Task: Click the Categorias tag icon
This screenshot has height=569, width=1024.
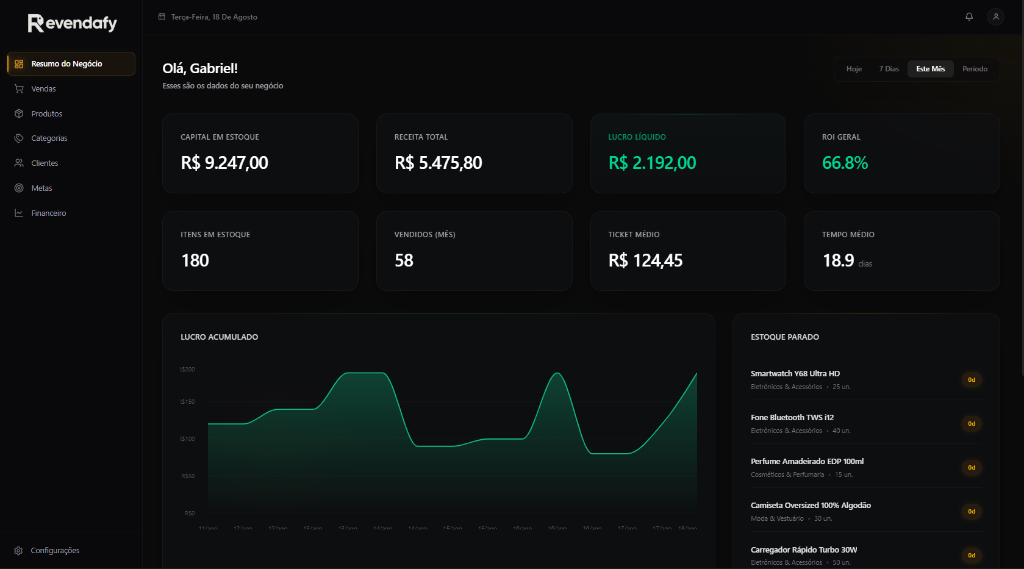Action: [x=19, y=138]
